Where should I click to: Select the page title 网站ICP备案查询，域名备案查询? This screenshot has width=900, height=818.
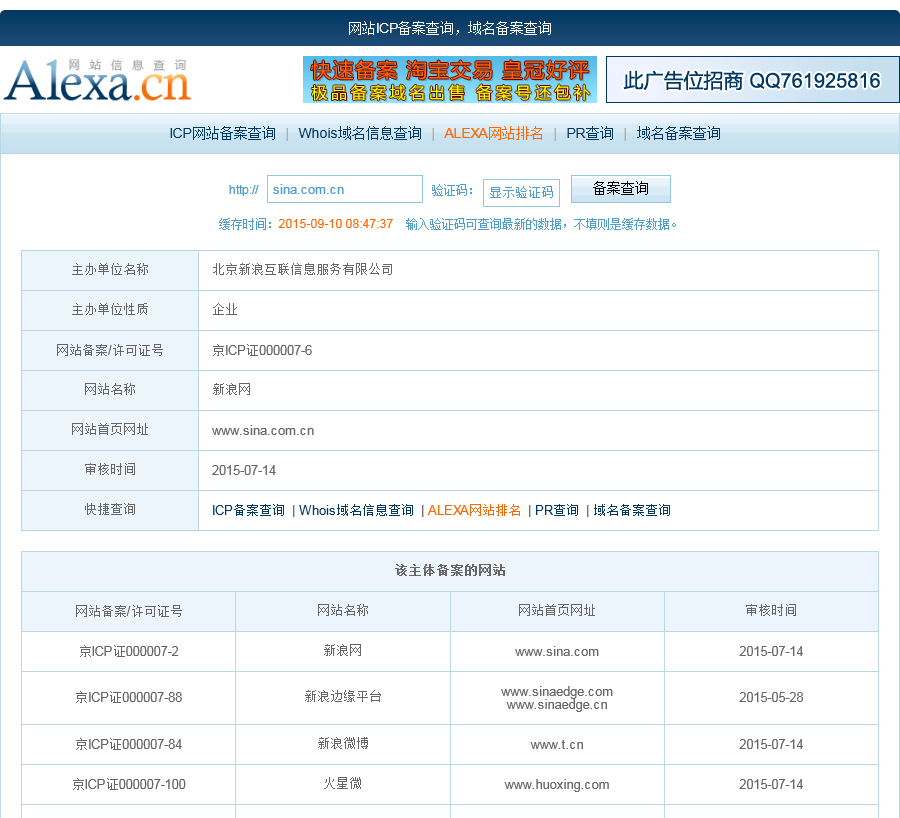pyautogui.click(x=449, y=28)
